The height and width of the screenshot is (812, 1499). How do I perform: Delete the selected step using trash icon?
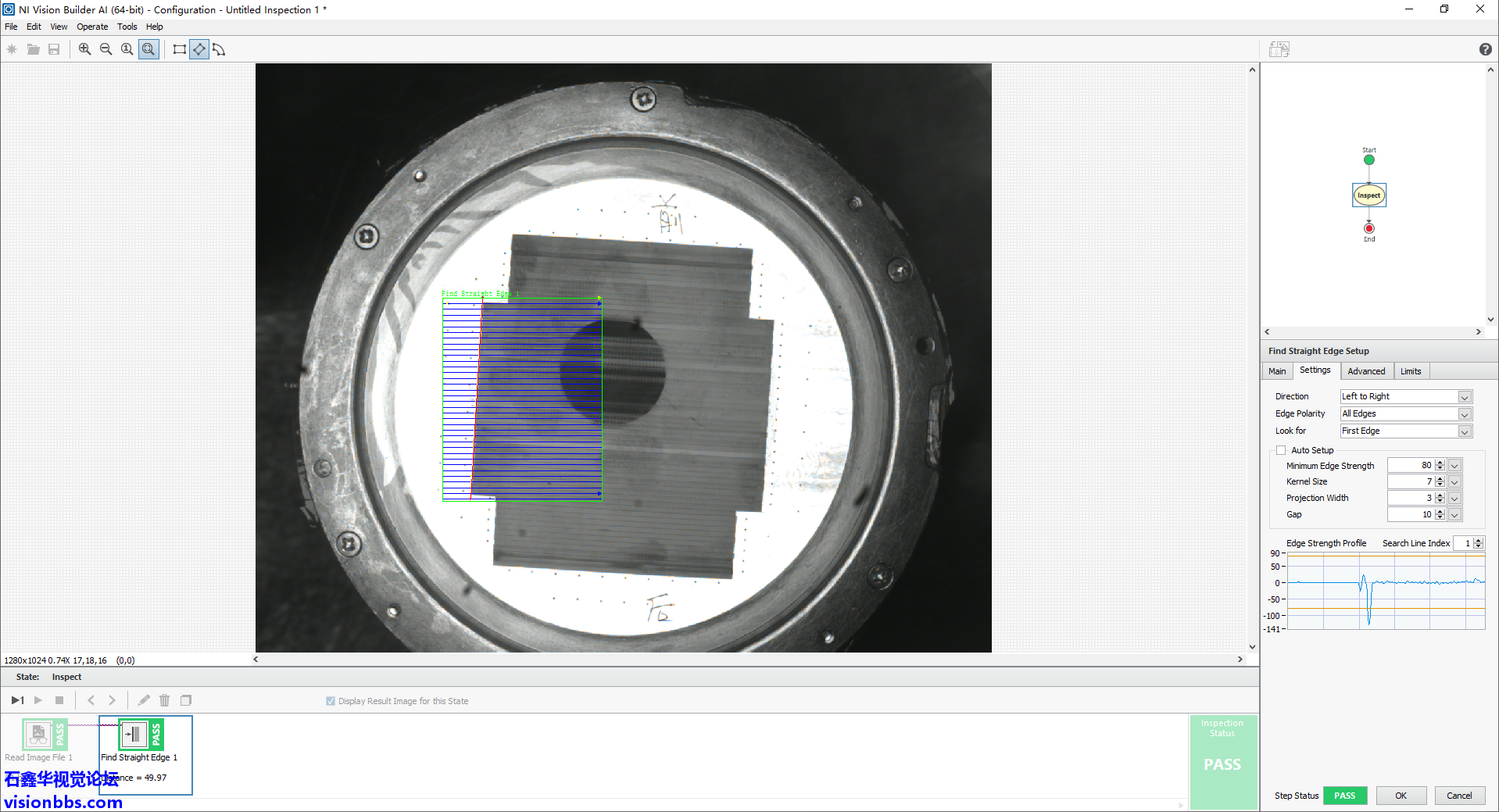coord(164,700)
